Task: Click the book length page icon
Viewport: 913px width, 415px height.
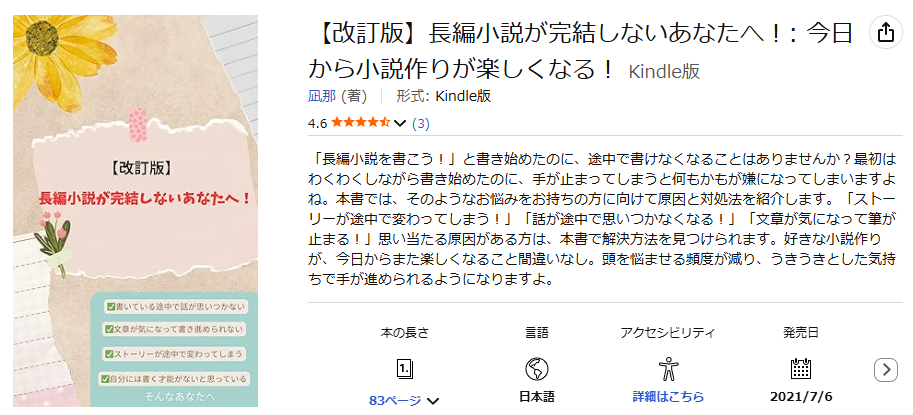Action: (x=405, y=368)
